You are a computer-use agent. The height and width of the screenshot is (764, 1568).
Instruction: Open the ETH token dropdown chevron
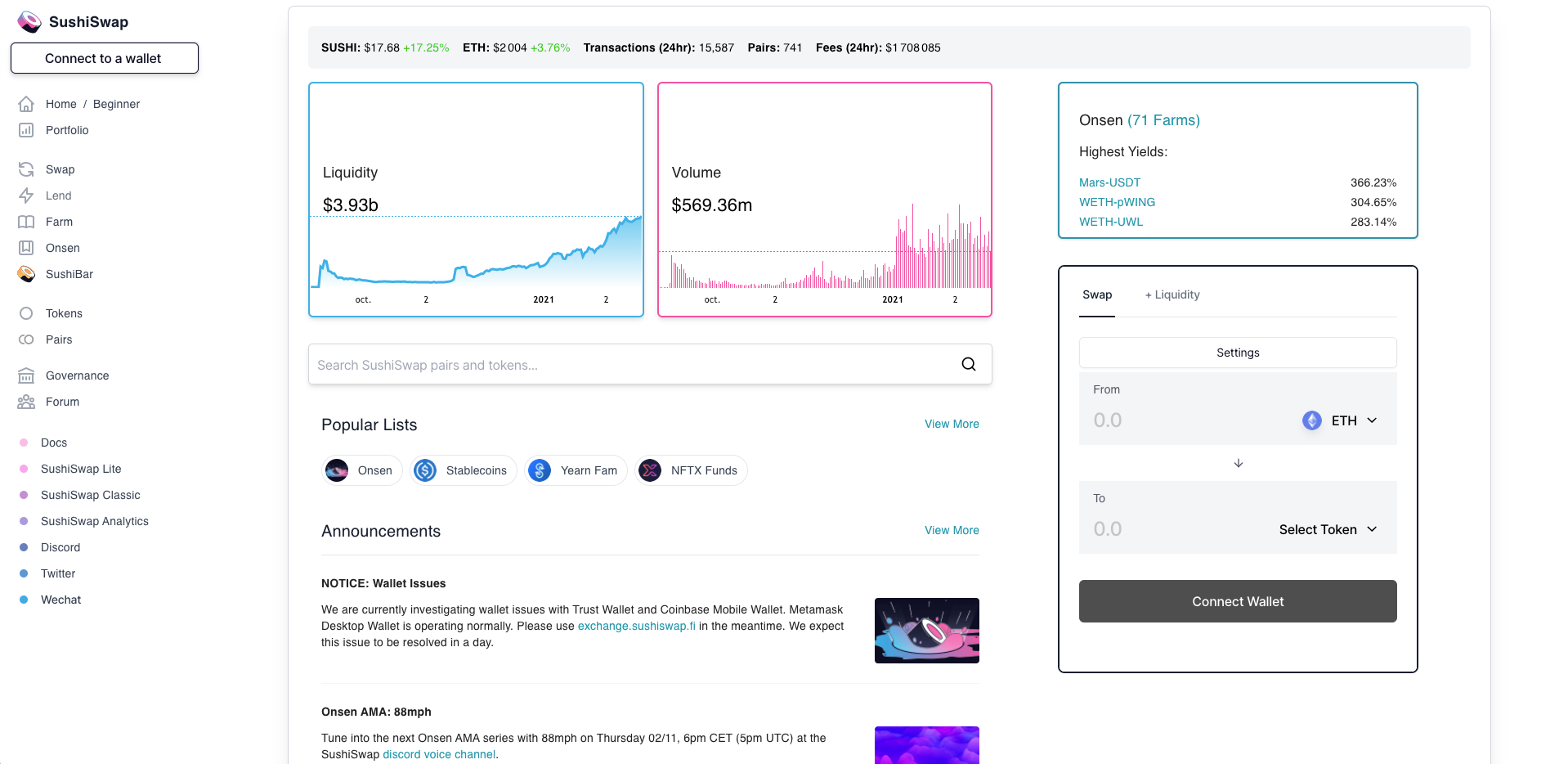[x=1373, y=420]
